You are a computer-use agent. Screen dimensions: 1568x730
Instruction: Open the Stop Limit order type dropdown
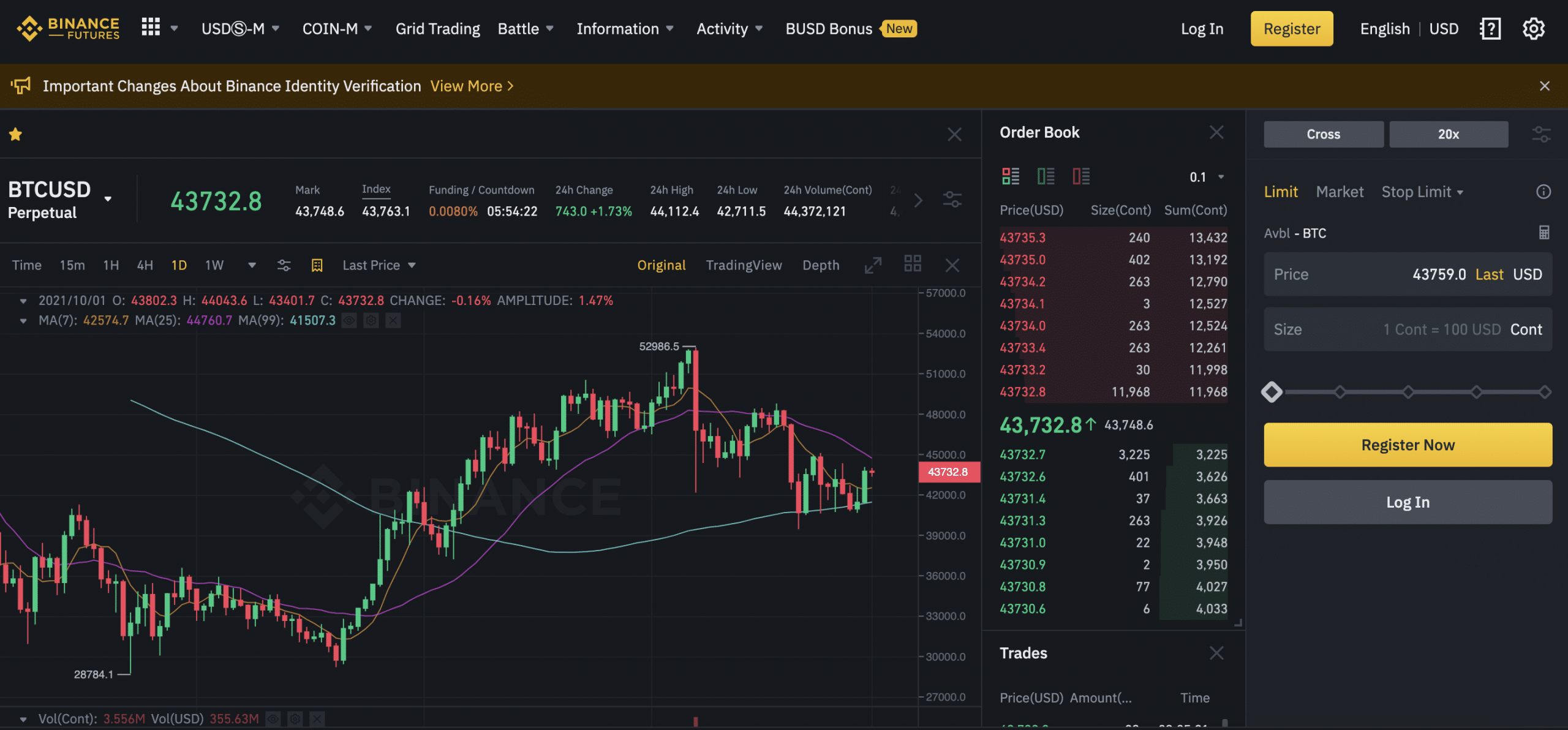point(1422,192)
